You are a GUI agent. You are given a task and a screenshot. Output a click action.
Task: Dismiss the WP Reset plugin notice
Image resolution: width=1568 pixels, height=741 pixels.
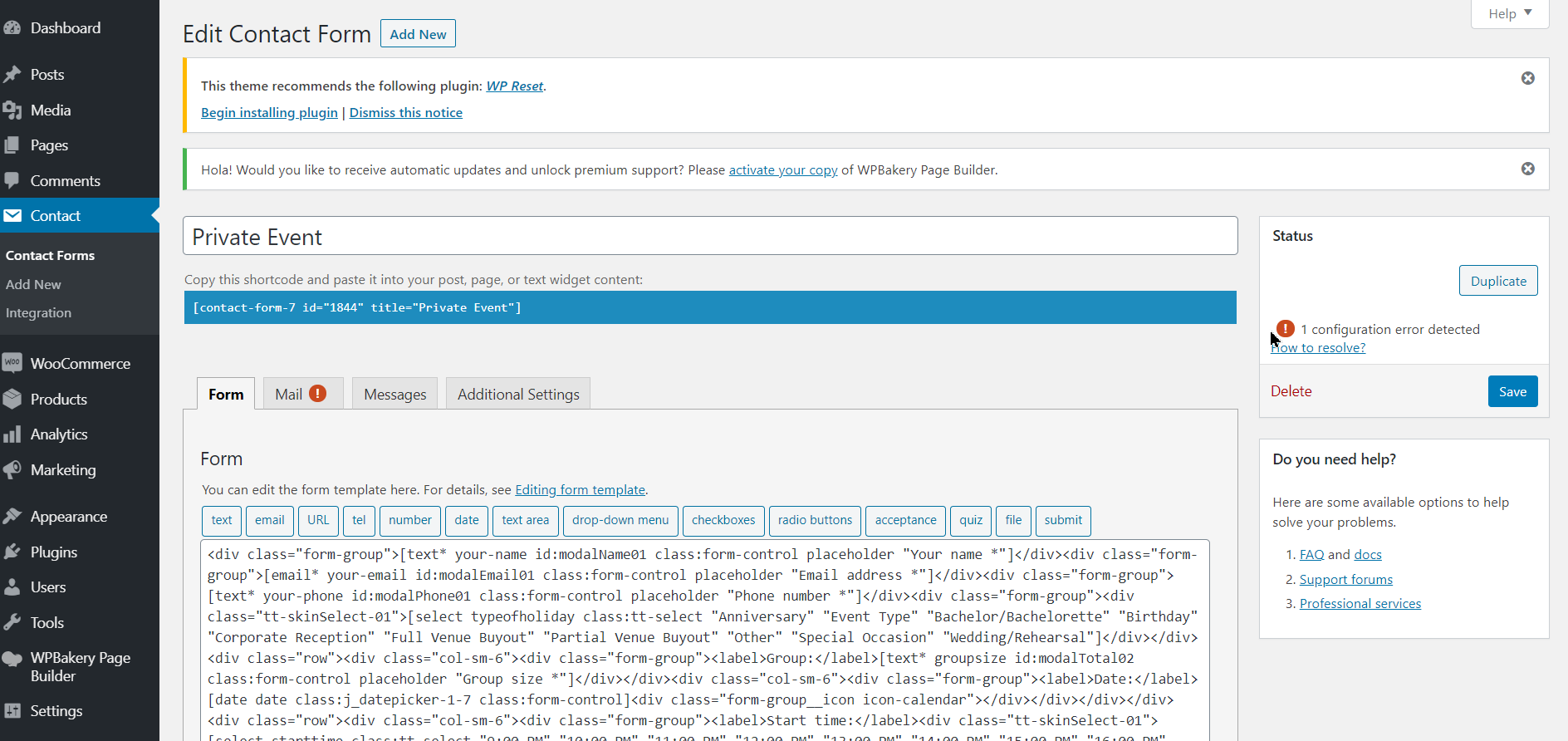tap(1527, 78)
